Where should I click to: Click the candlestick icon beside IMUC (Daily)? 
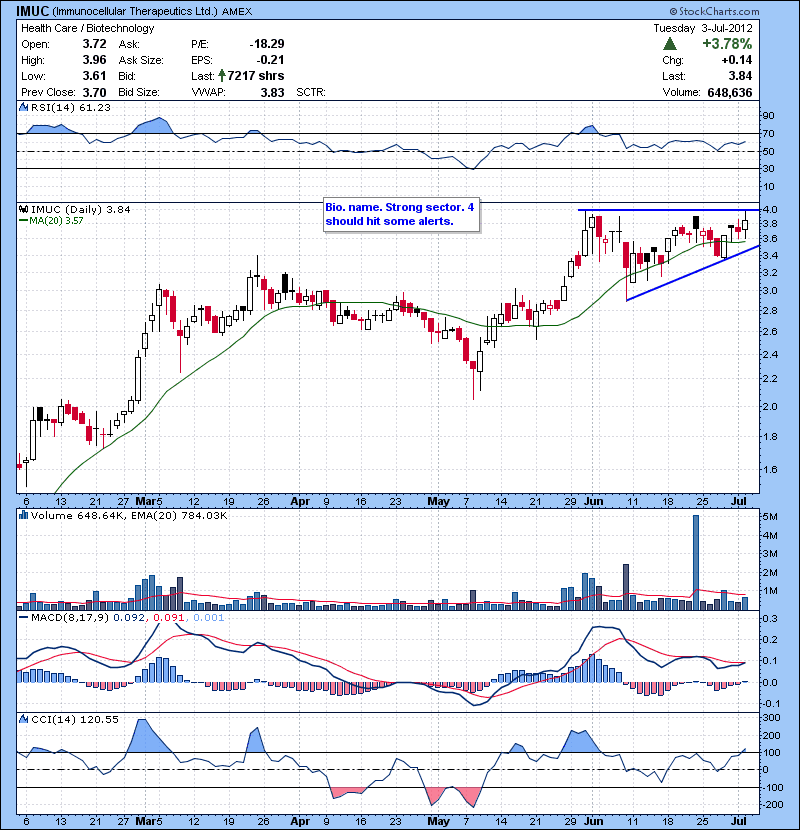(x=24, y=209)
